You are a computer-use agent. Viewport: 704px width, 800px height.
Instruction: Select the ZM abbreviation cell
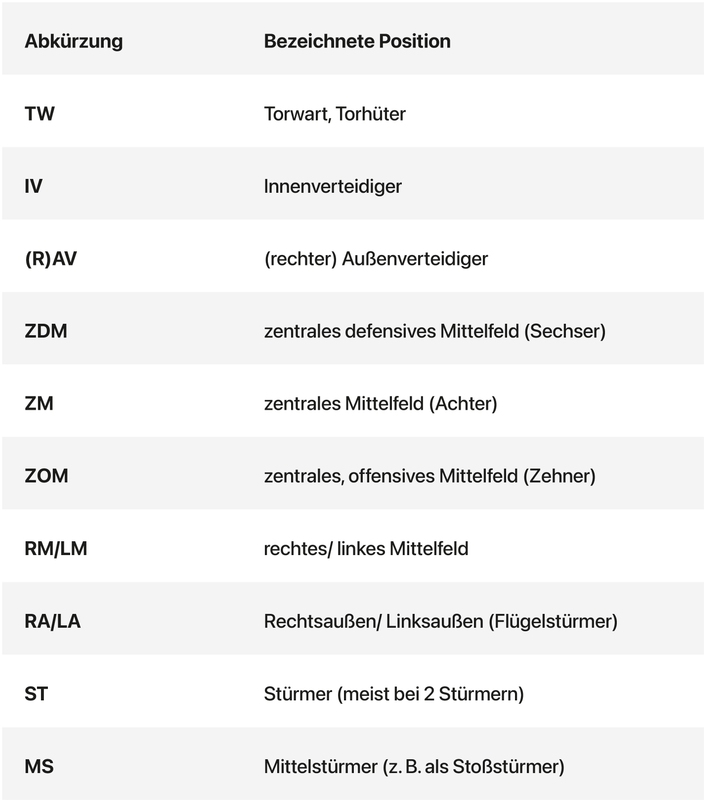pos(41,404)
